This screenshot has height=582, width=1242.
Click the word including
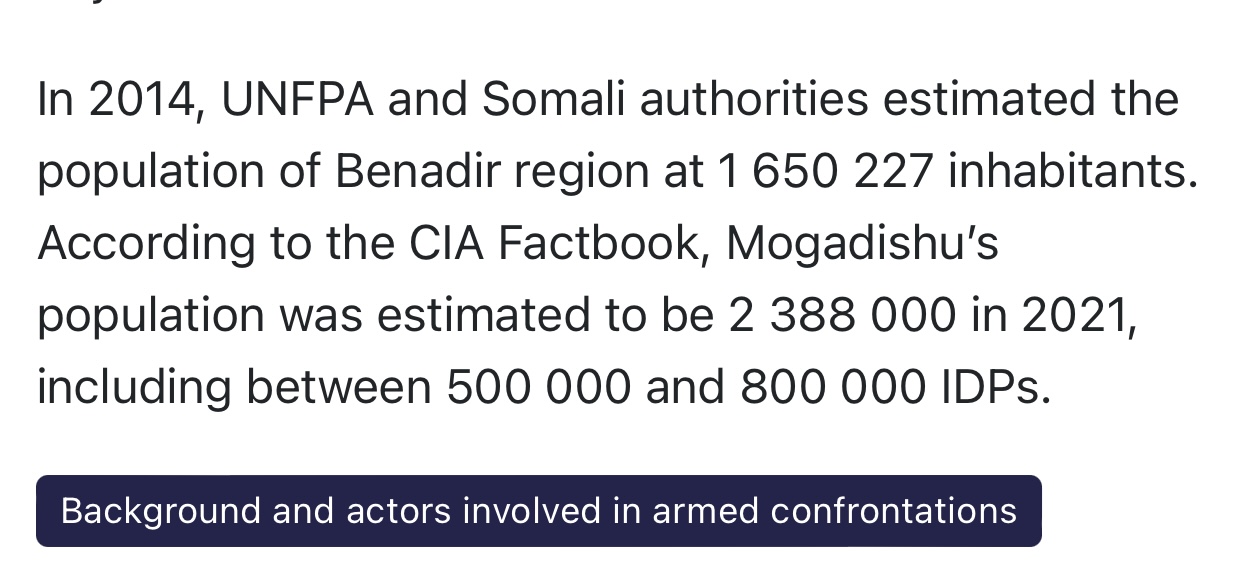(134, 390)
